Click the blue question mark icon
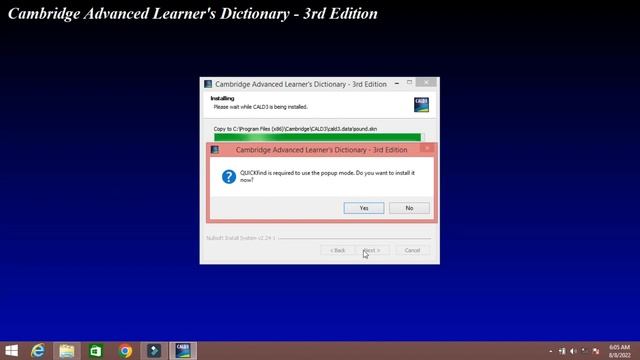 point(229,177)
